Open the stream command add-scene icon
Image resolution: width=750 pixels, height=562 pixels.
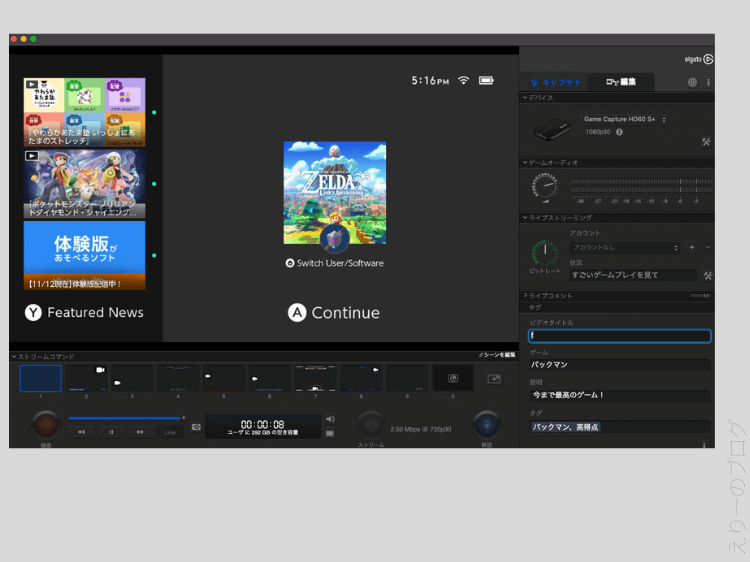tap(494, 379)
